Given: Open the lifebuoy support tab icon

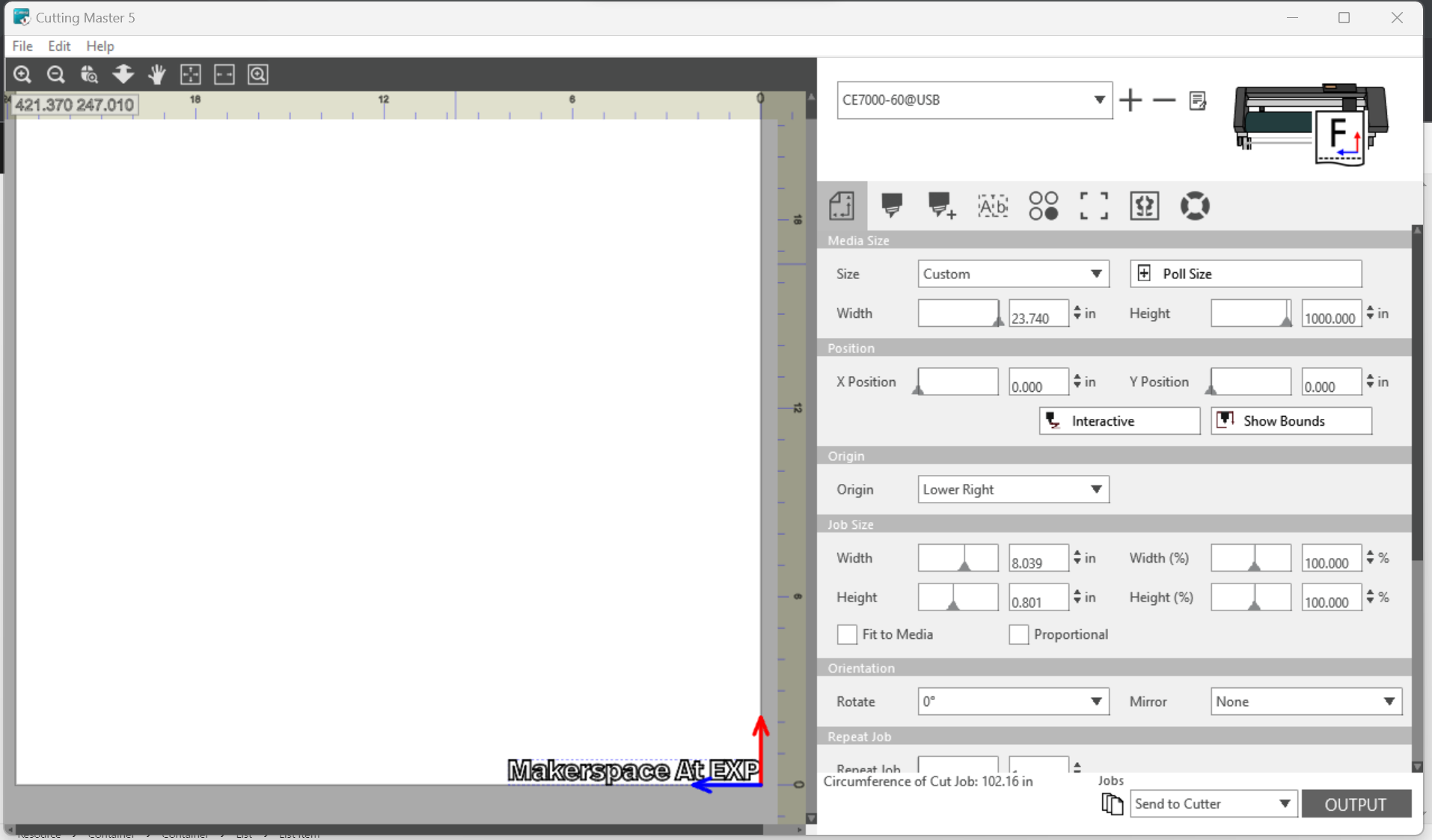Looking at the screenshot, I should coord(1195,206).
